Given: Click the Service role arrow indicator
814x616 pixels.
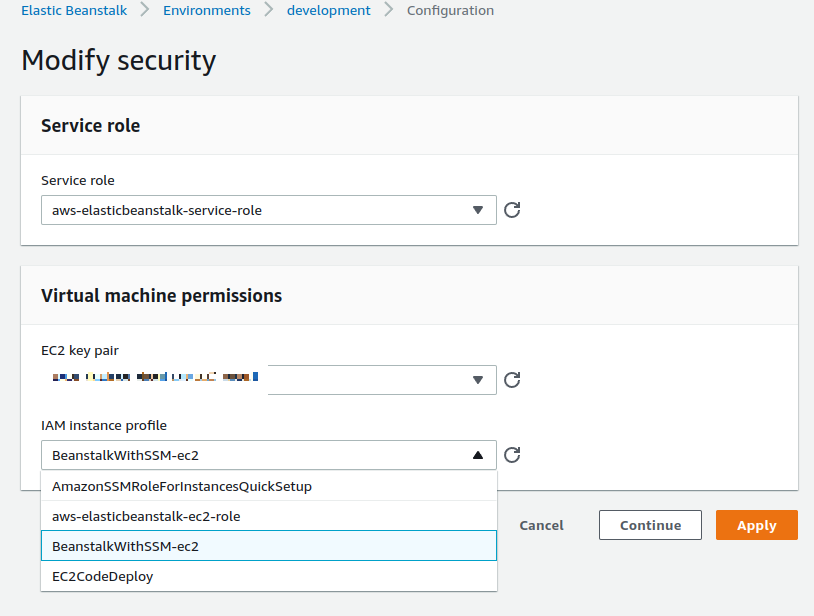Looking at the screenshot, I should click(x=478, y=210).
